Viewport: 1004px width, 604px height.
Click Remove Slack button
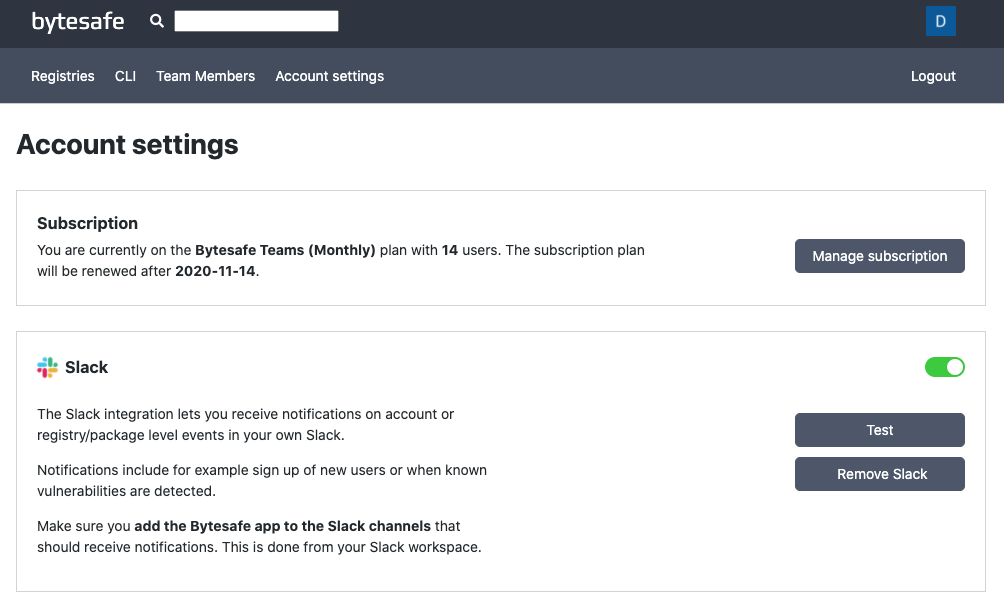click(880, 474)
